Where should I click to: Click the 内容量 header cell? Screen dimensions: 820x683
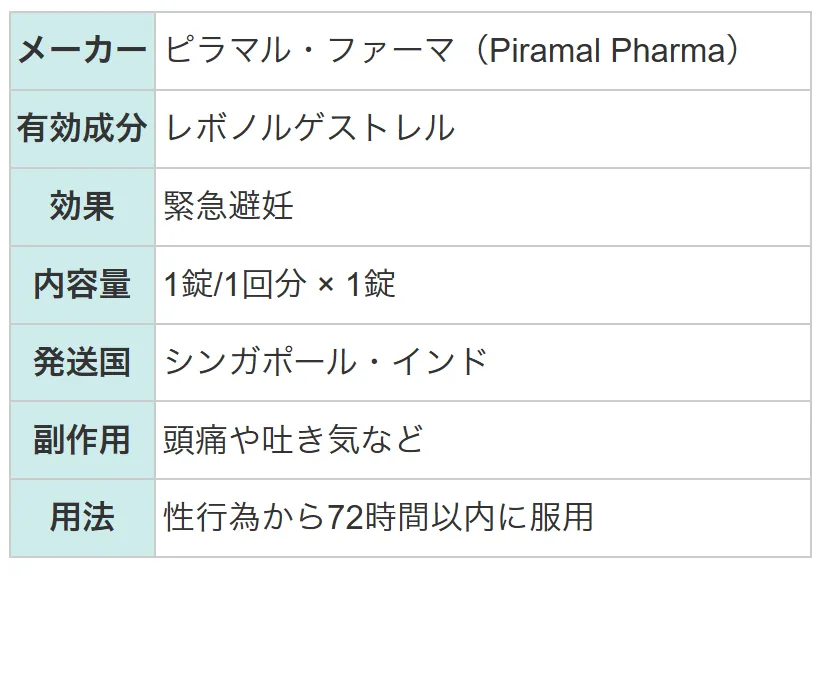(x=83, y=284)
